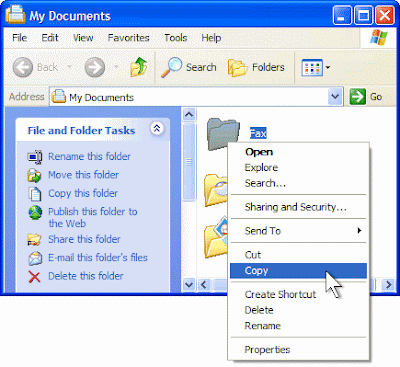400x367 pixels.
Task: Expand the Address bar dropdown
Action: [x=335, y=97]
